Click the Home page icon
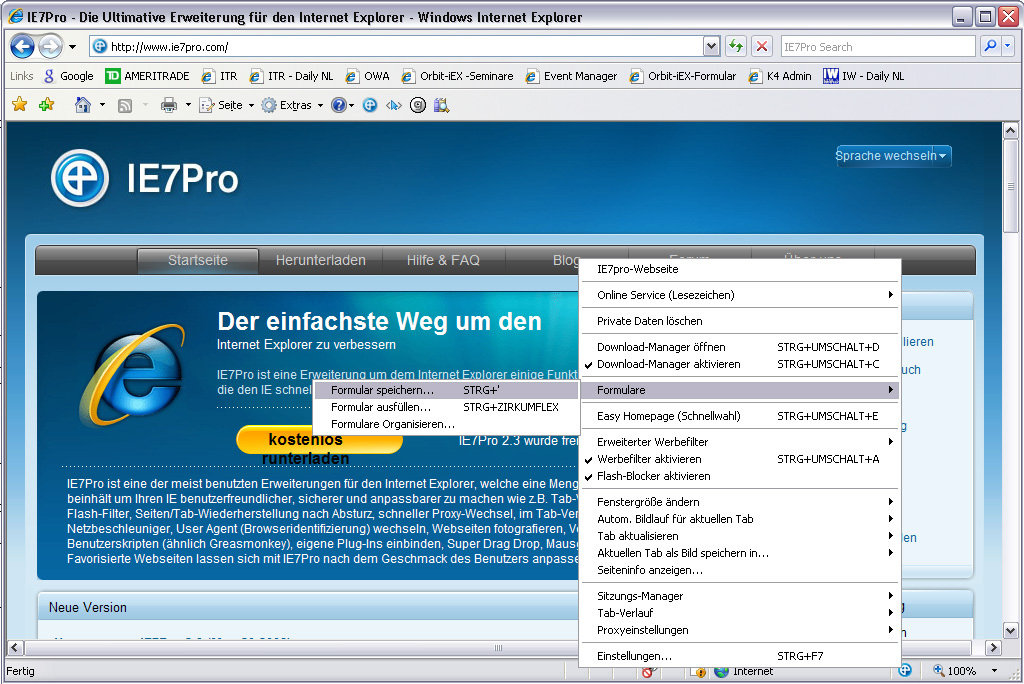Screen dimensions: 1024x684 tap(82, 105)
